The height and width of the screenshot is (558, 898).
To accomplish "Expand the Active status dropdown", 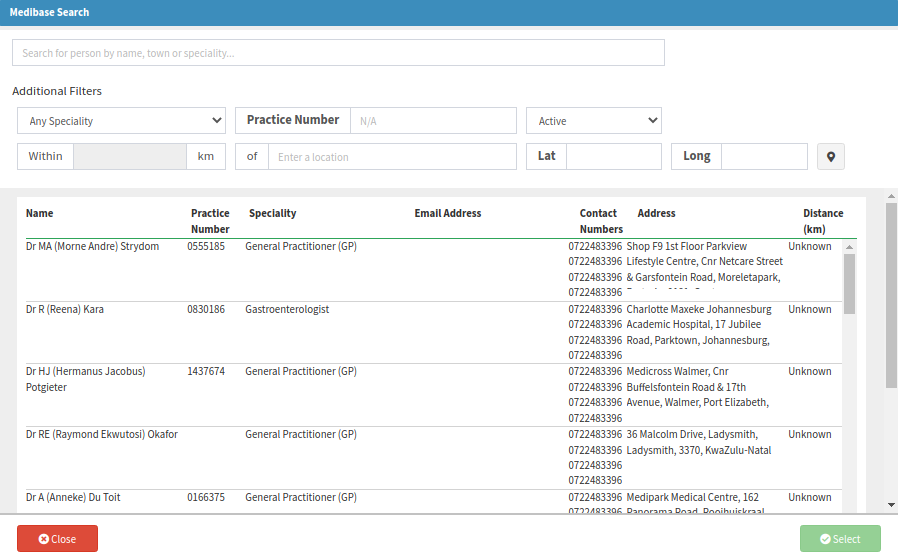I will click(x=593, y=121).
